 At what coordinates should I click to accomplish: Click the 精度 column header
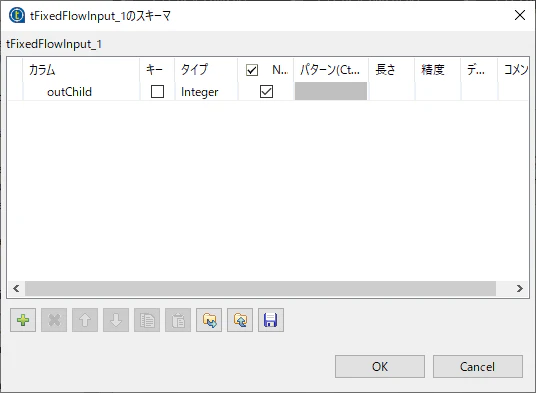438,70
